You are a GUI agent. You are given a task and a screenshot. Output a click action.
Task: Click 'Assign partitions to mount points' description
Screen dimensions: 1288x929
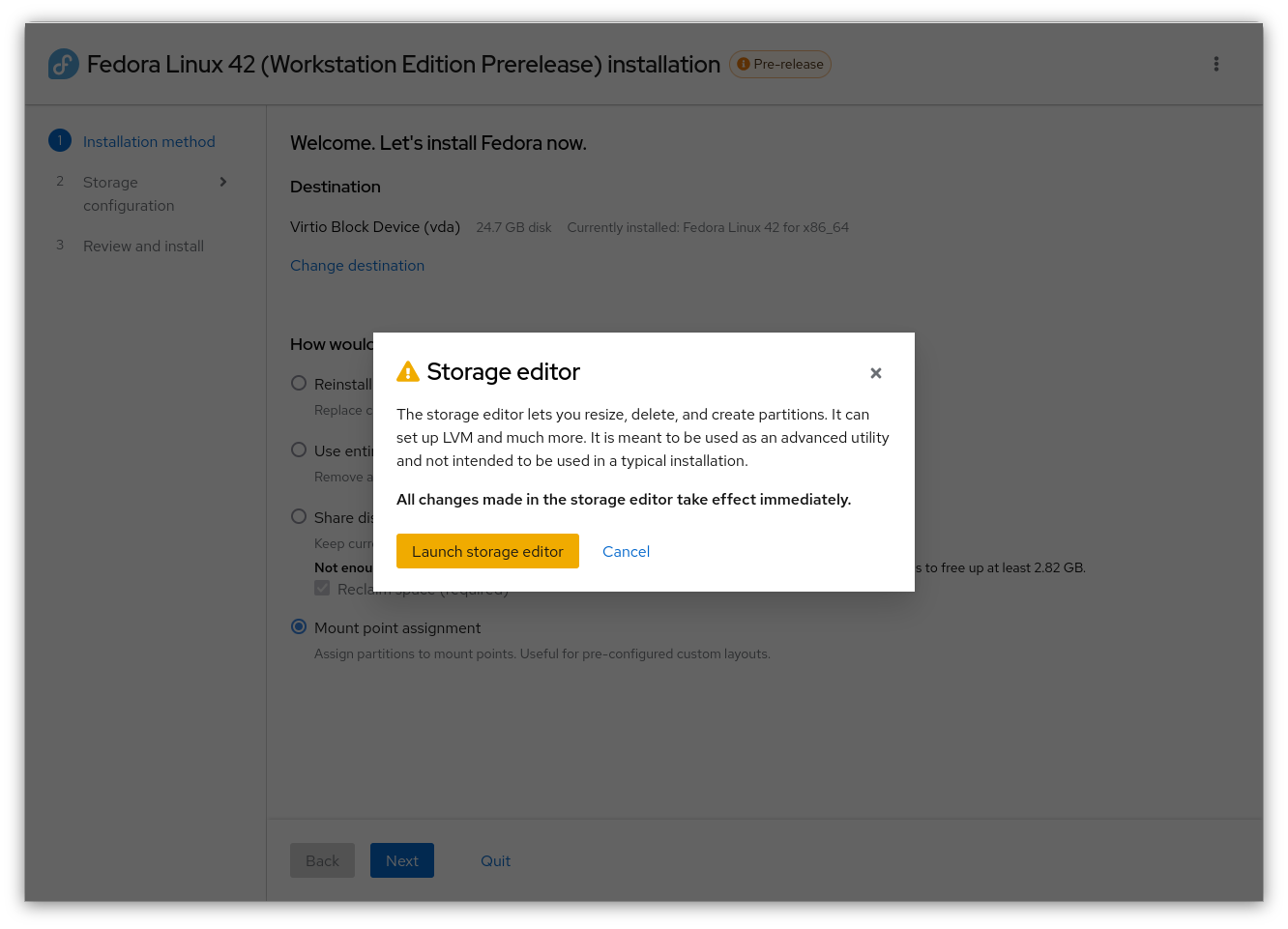(x=542, y=653)
